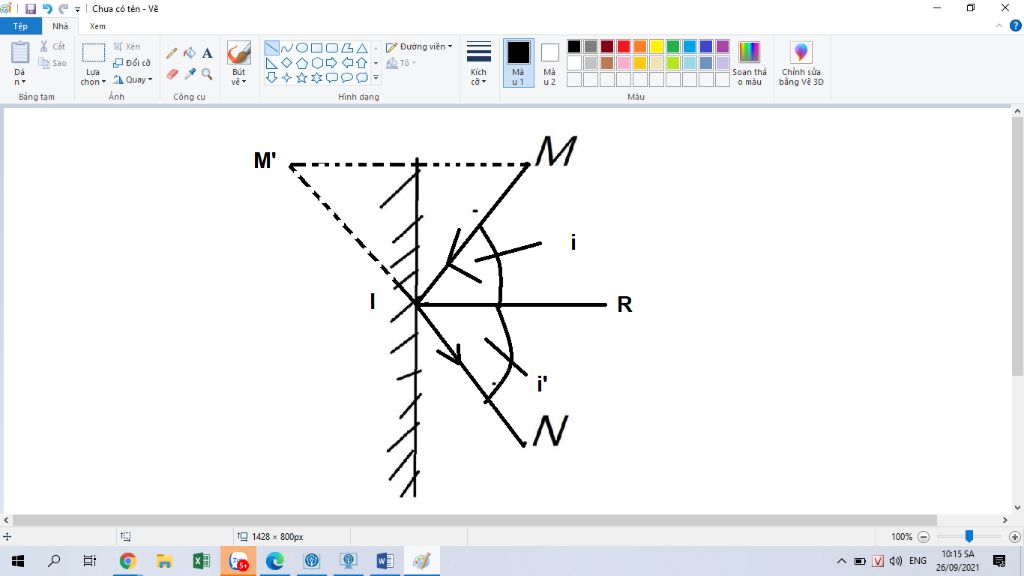Switch to the Nhà home tab
Viewport: 1024px width, 576px height.
(60, 26)
